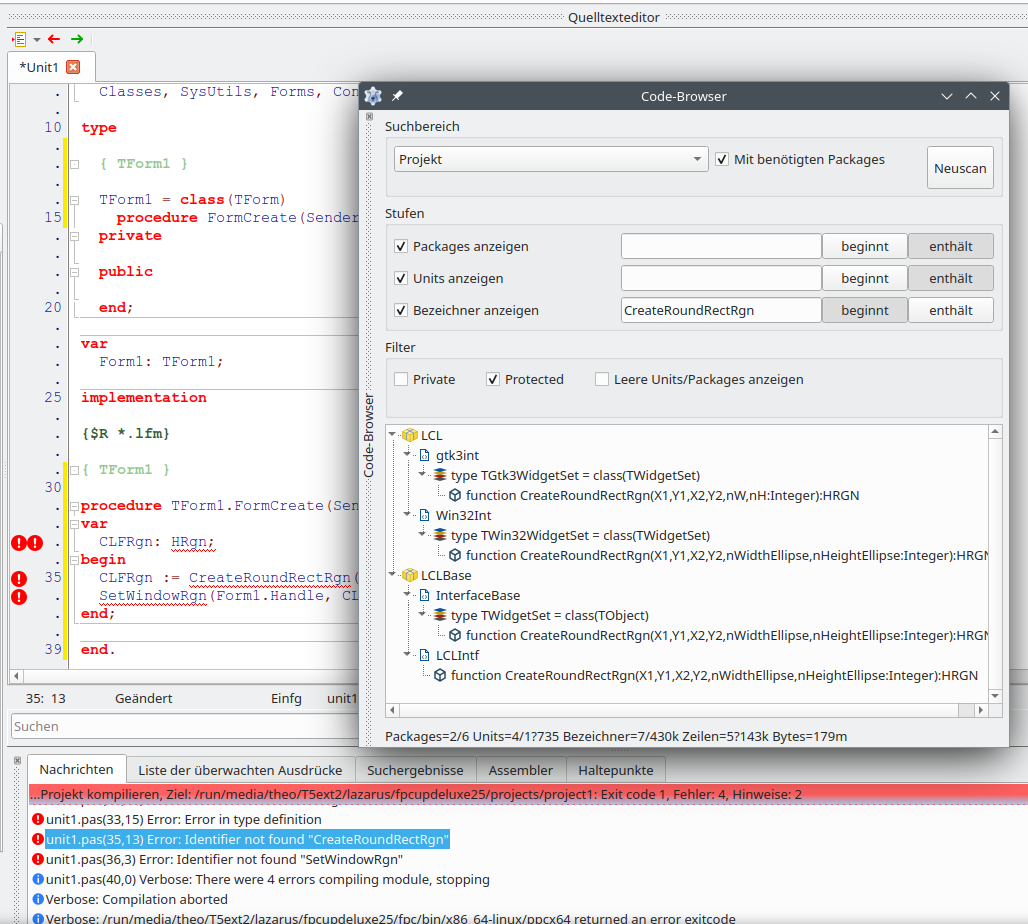Image resolution: width=1028 pixels, height=924 pixels.
Task: Toggle 'beginnt' for the Bezeichner row
Action: (x=865, y=310)
